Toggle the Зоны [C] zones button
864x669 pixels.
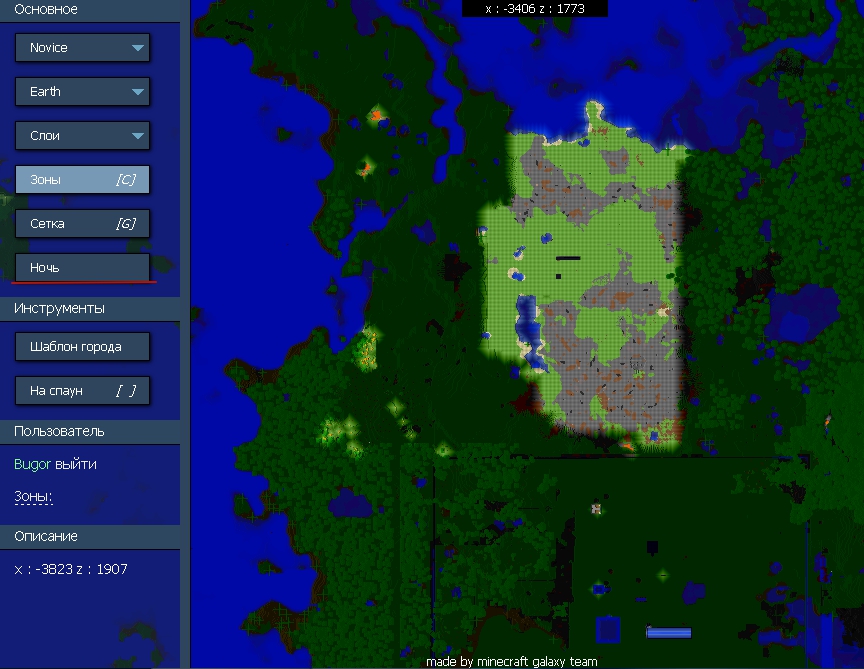(x=82, y=180)
